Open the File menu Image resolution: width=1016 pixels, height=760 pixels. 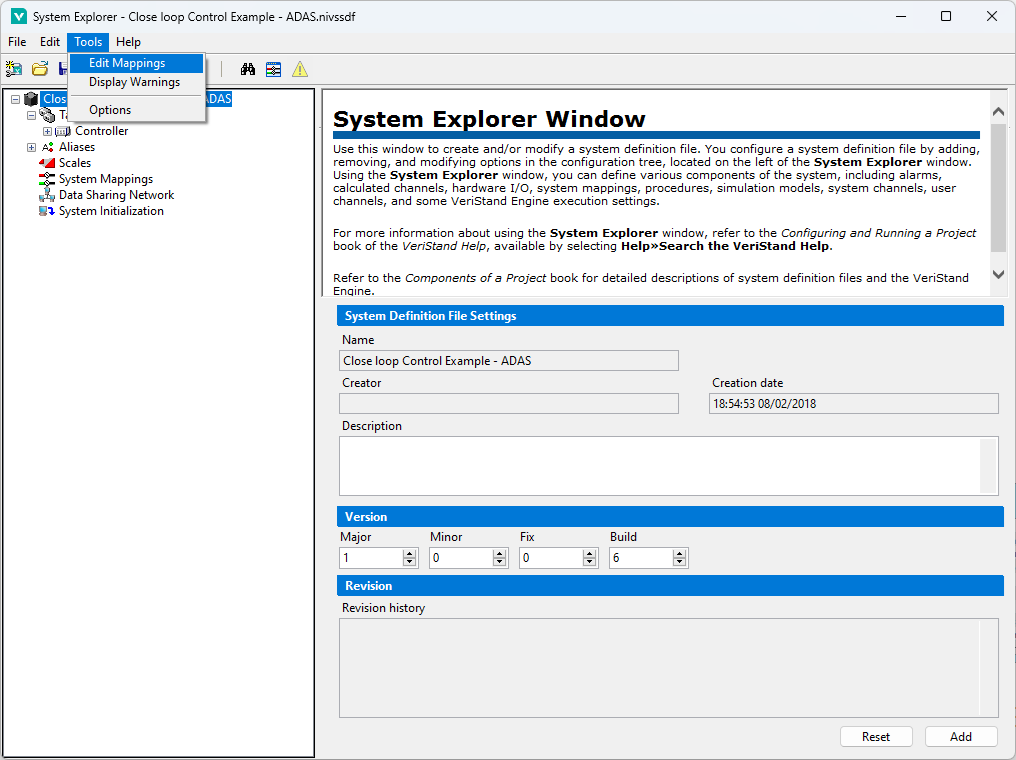tap(17, 41)
